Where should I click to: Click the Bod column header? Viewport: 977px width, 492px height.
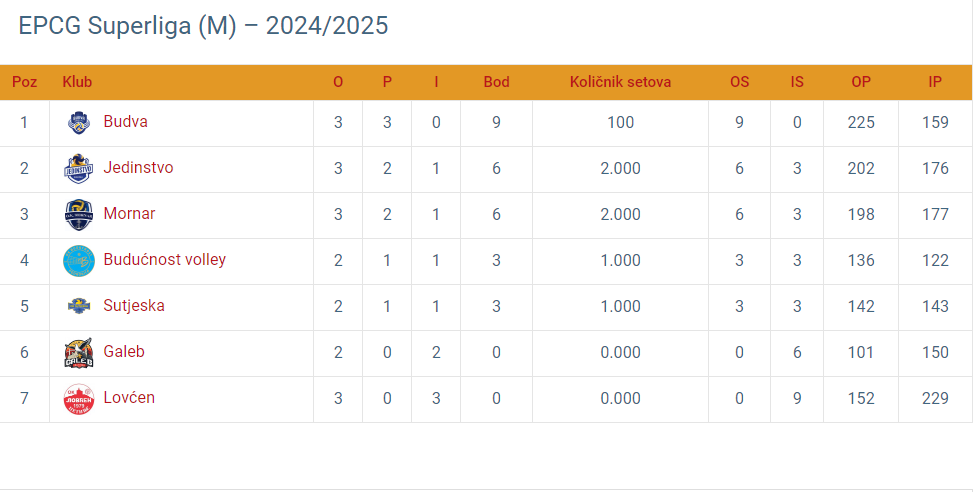tap(497, 82)
